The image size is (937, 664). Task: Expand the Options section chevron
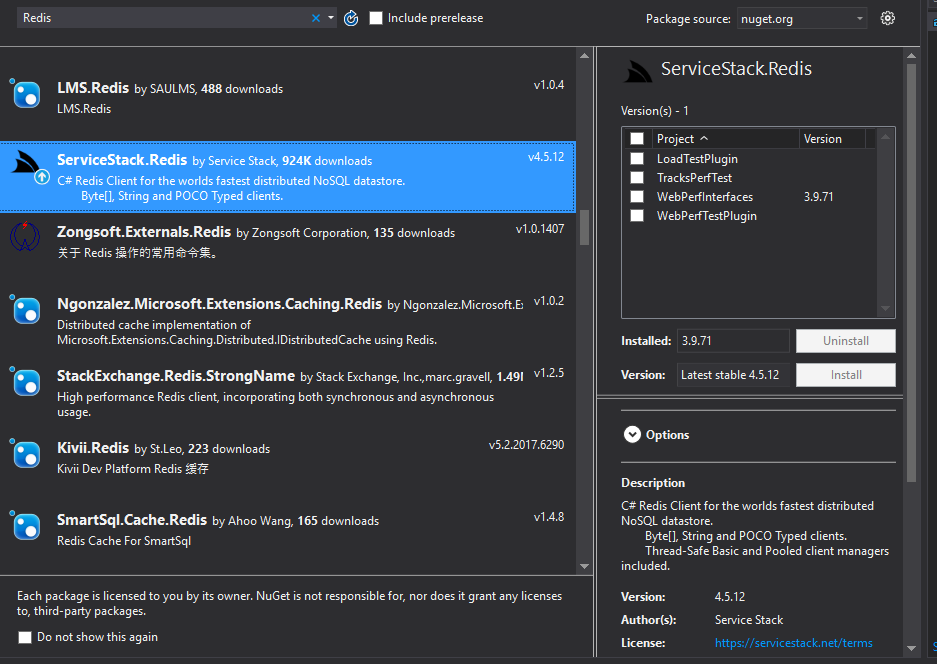[x=632, y=434]
